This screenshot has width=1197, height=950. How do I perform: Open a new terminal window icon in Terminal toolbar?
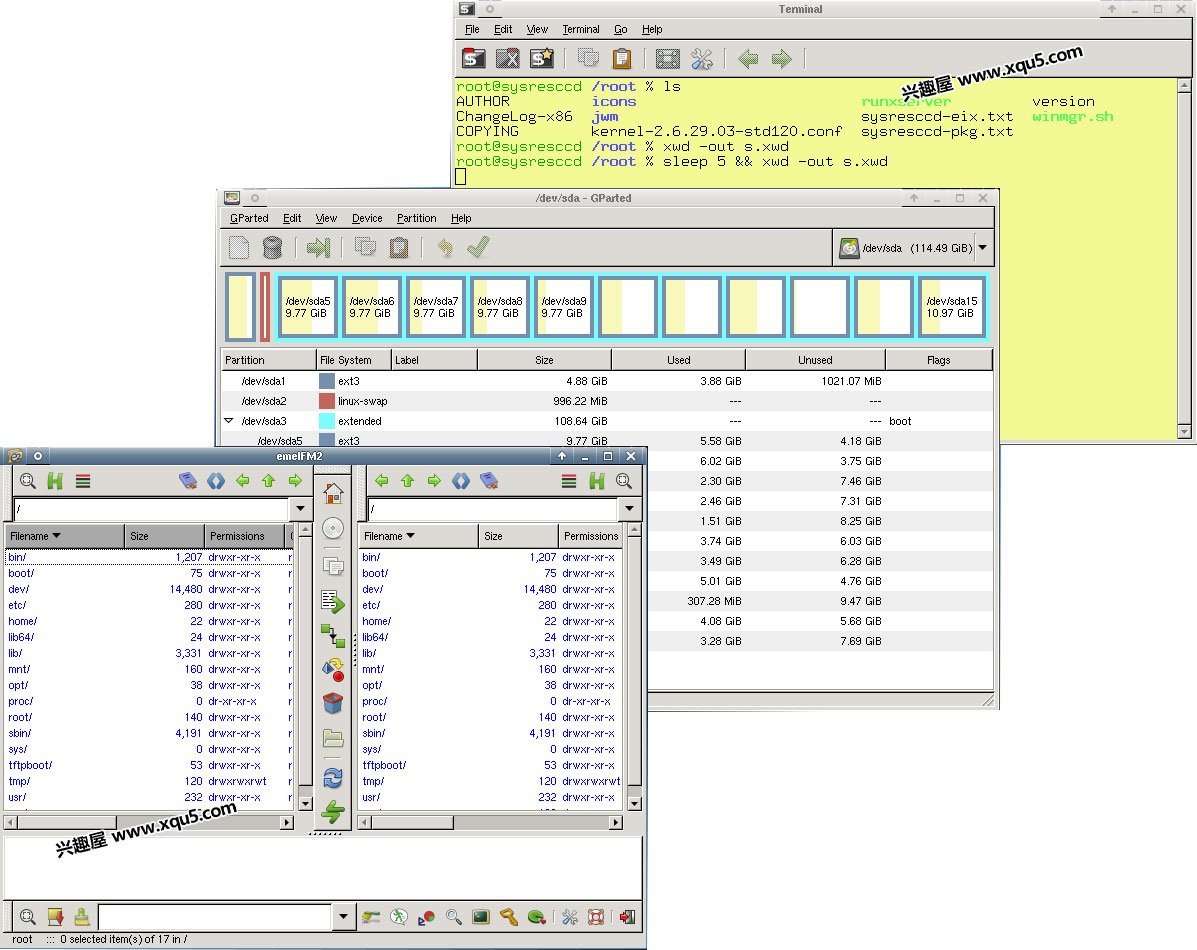pyautogui.click(x=473, y=59)
